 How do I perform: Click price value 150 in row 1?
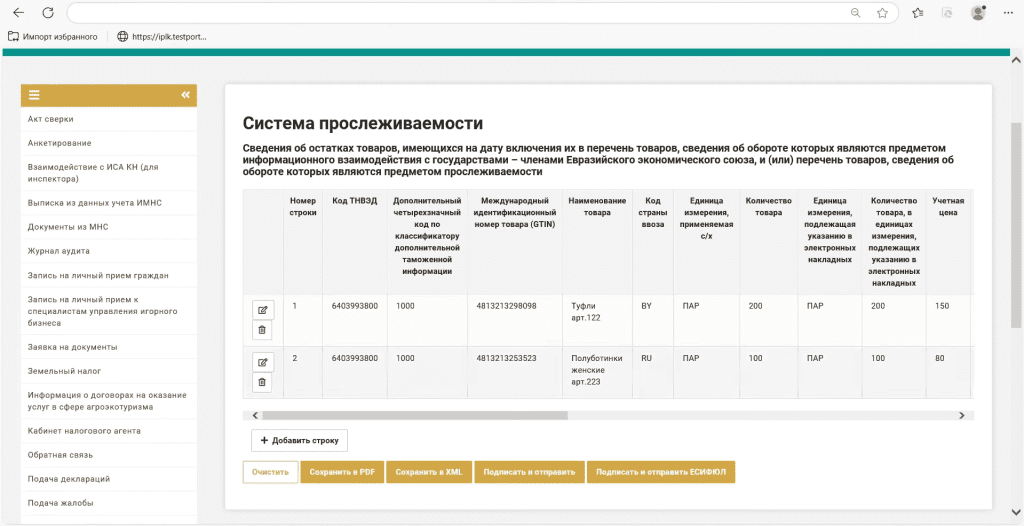(942, 306)
